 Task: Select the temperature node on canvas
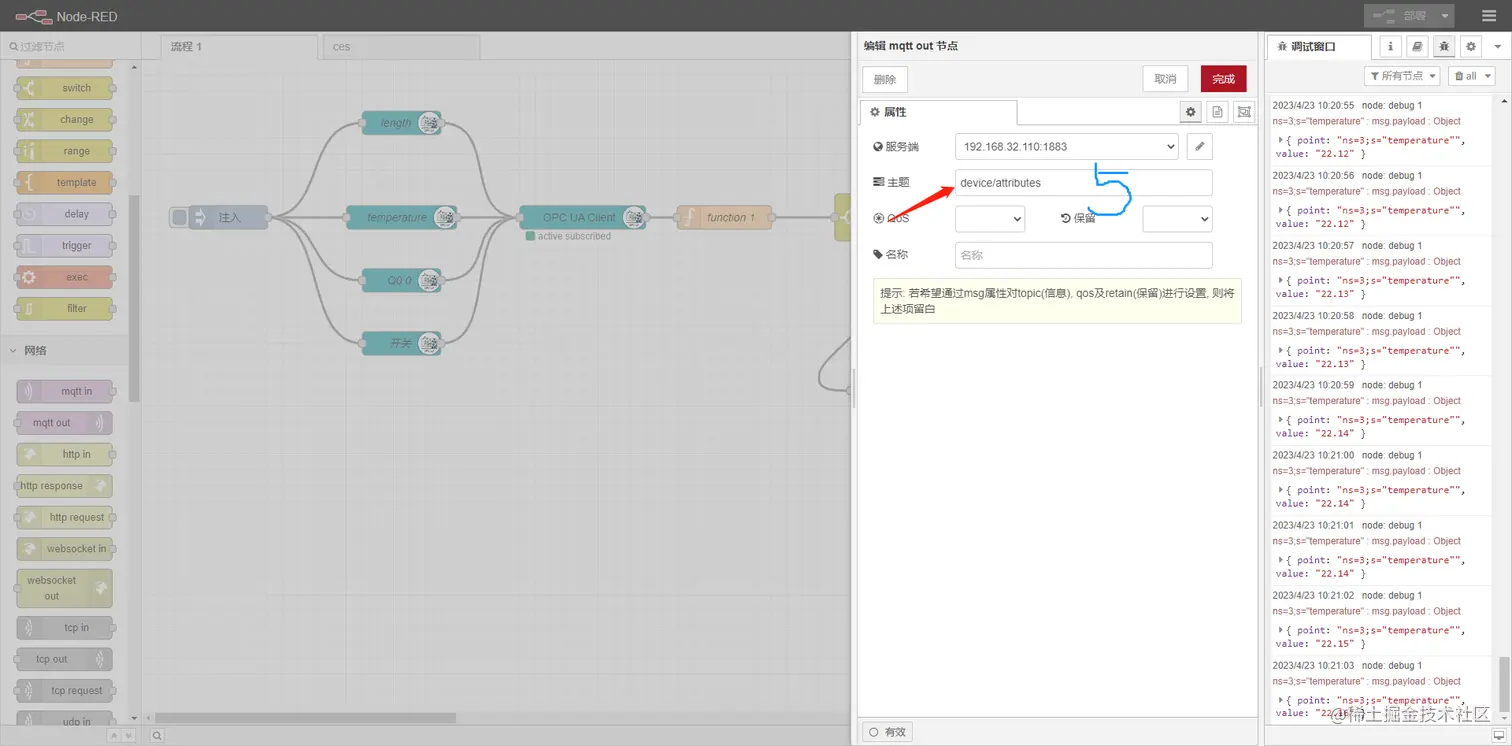401,217
